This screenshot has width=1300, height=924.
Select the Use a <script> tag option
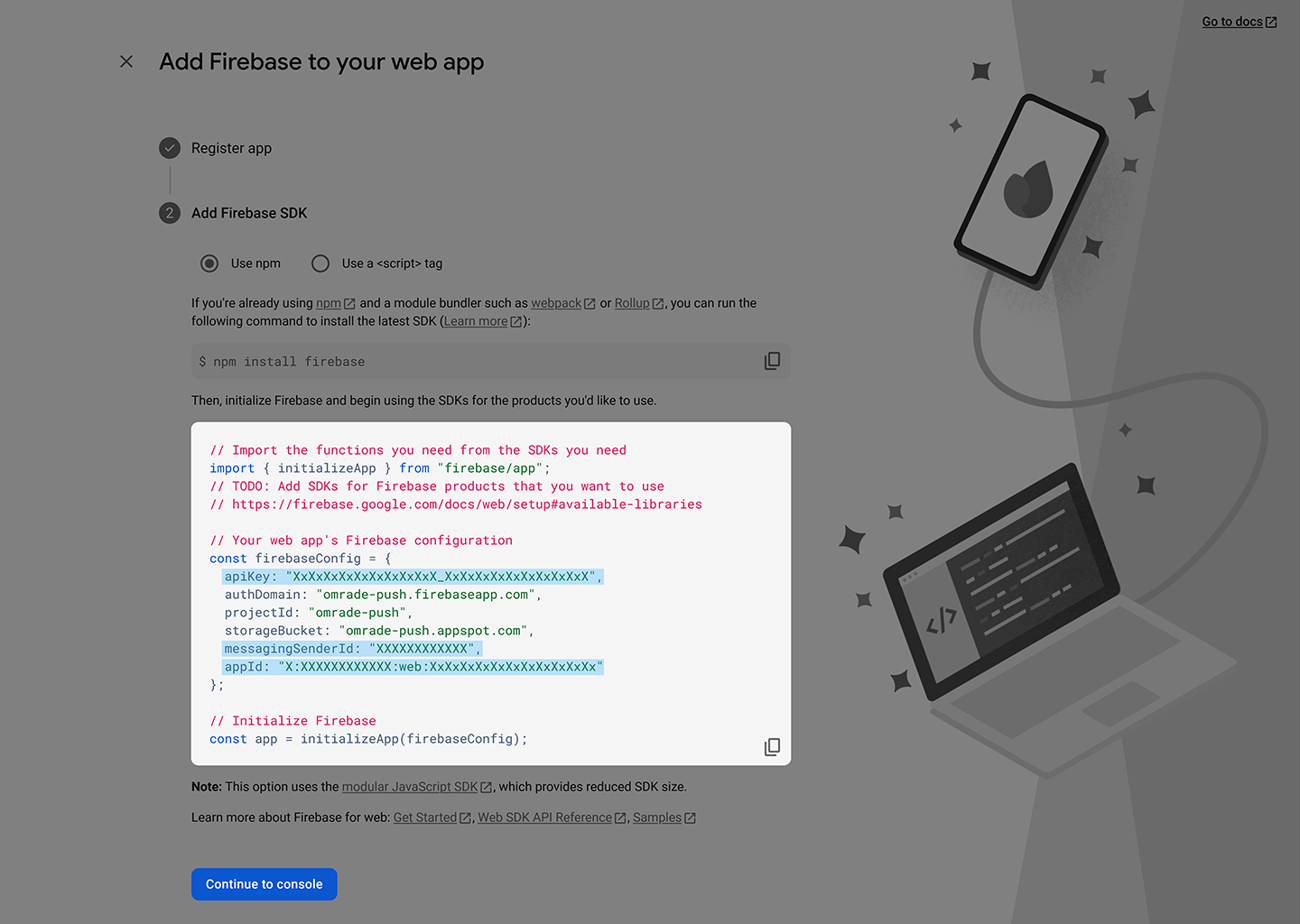click(x=320, y=263)
